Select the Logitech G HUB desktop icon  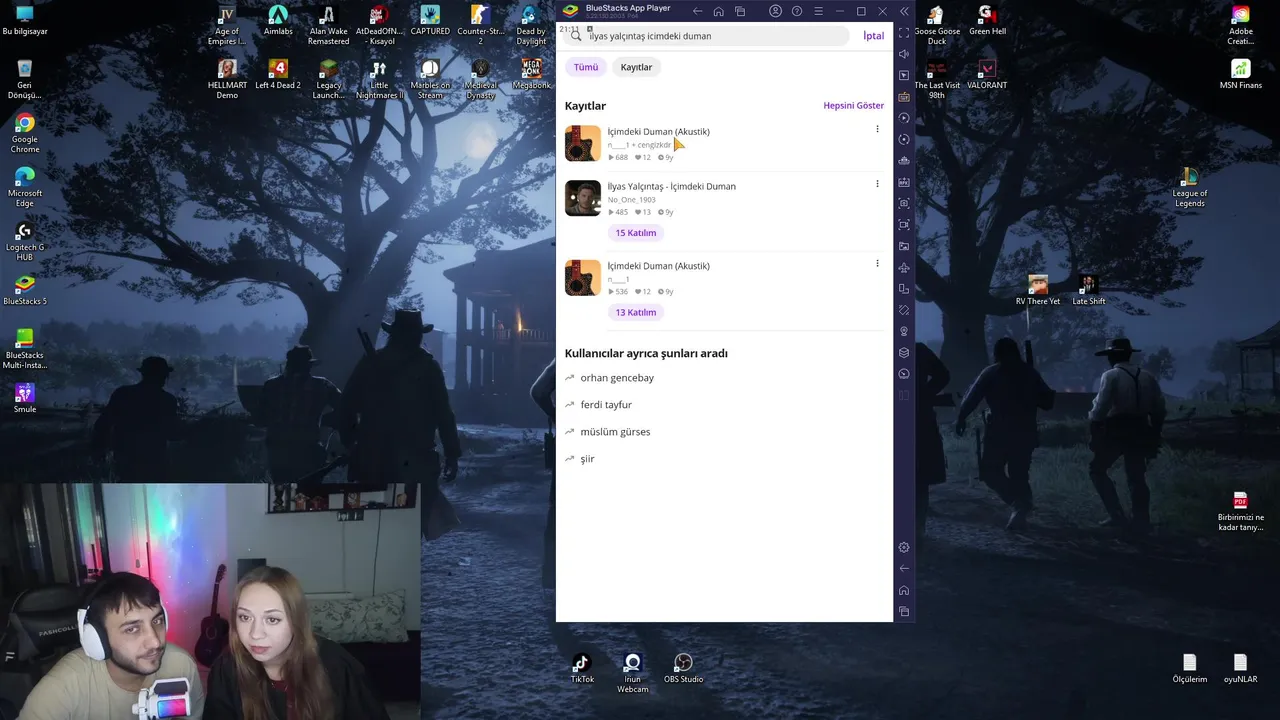[25, 242]
